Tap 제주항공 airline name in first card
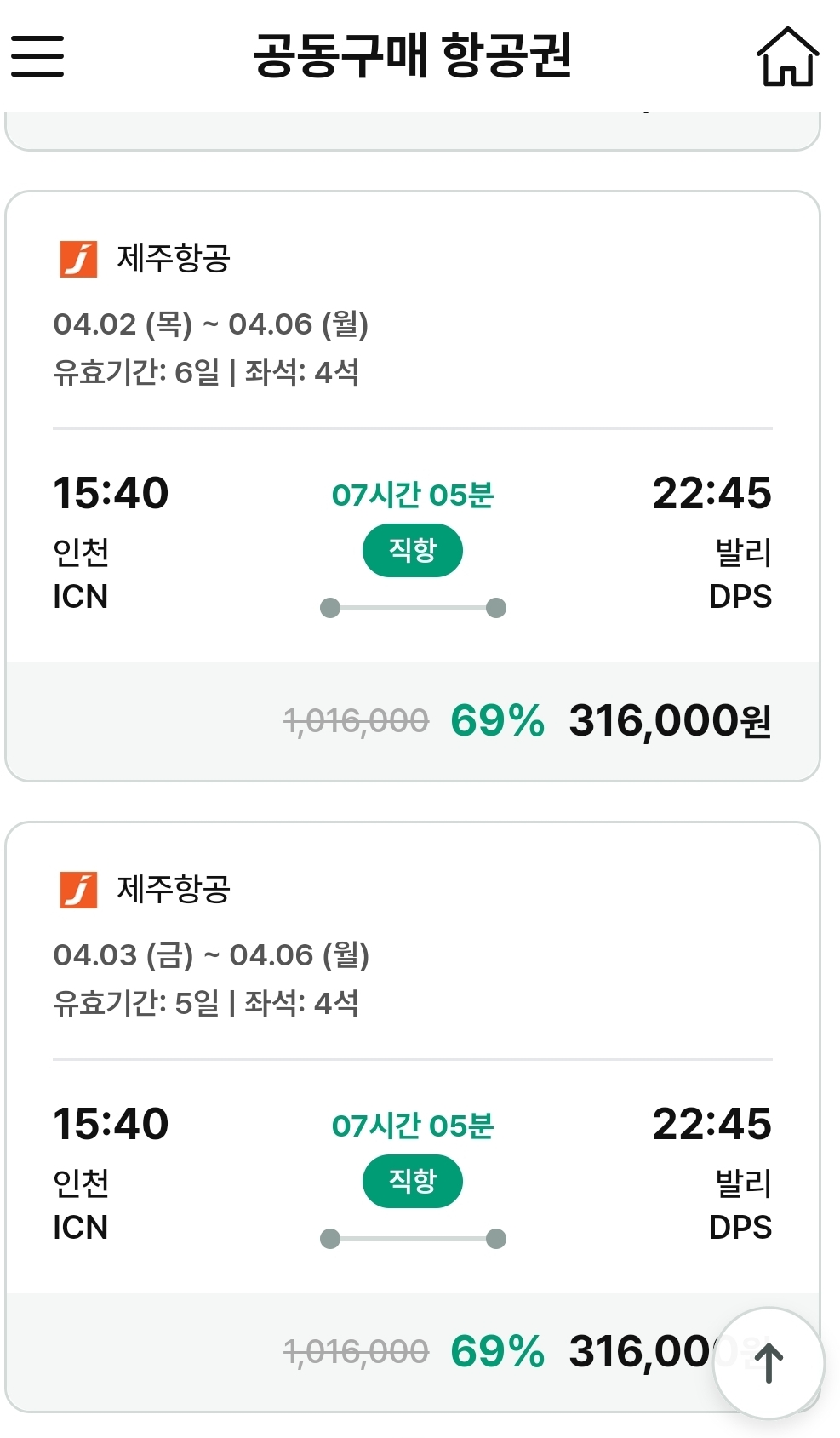The image size is (840, 1438). pos(174,259)
